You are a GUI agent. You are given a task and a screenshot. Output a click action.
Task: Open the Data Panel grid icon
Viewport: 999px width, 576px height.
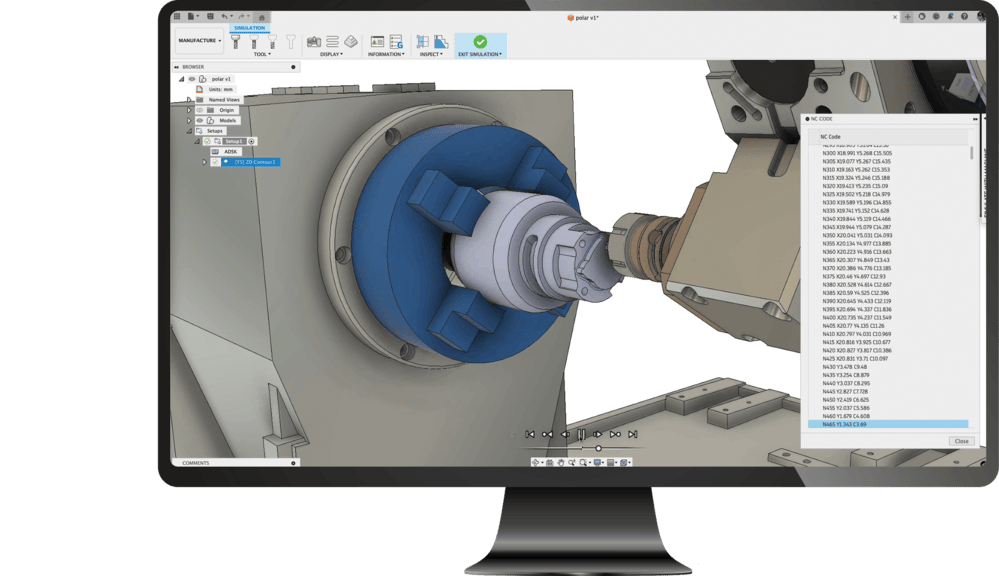pyautogui.click(x=178, y=17)
